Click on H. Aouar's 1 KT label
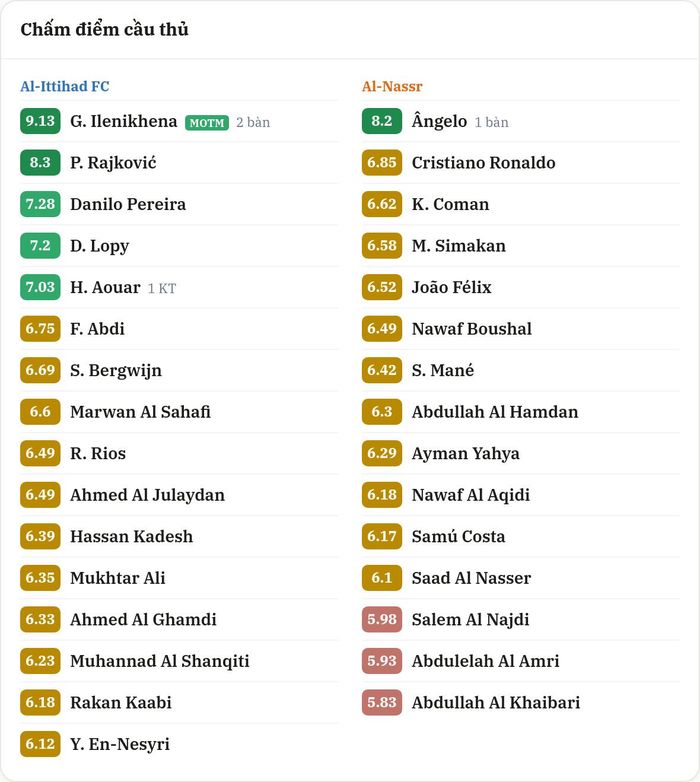The width and height of the screenshot is (700, 782). click(x=162, y=288)
